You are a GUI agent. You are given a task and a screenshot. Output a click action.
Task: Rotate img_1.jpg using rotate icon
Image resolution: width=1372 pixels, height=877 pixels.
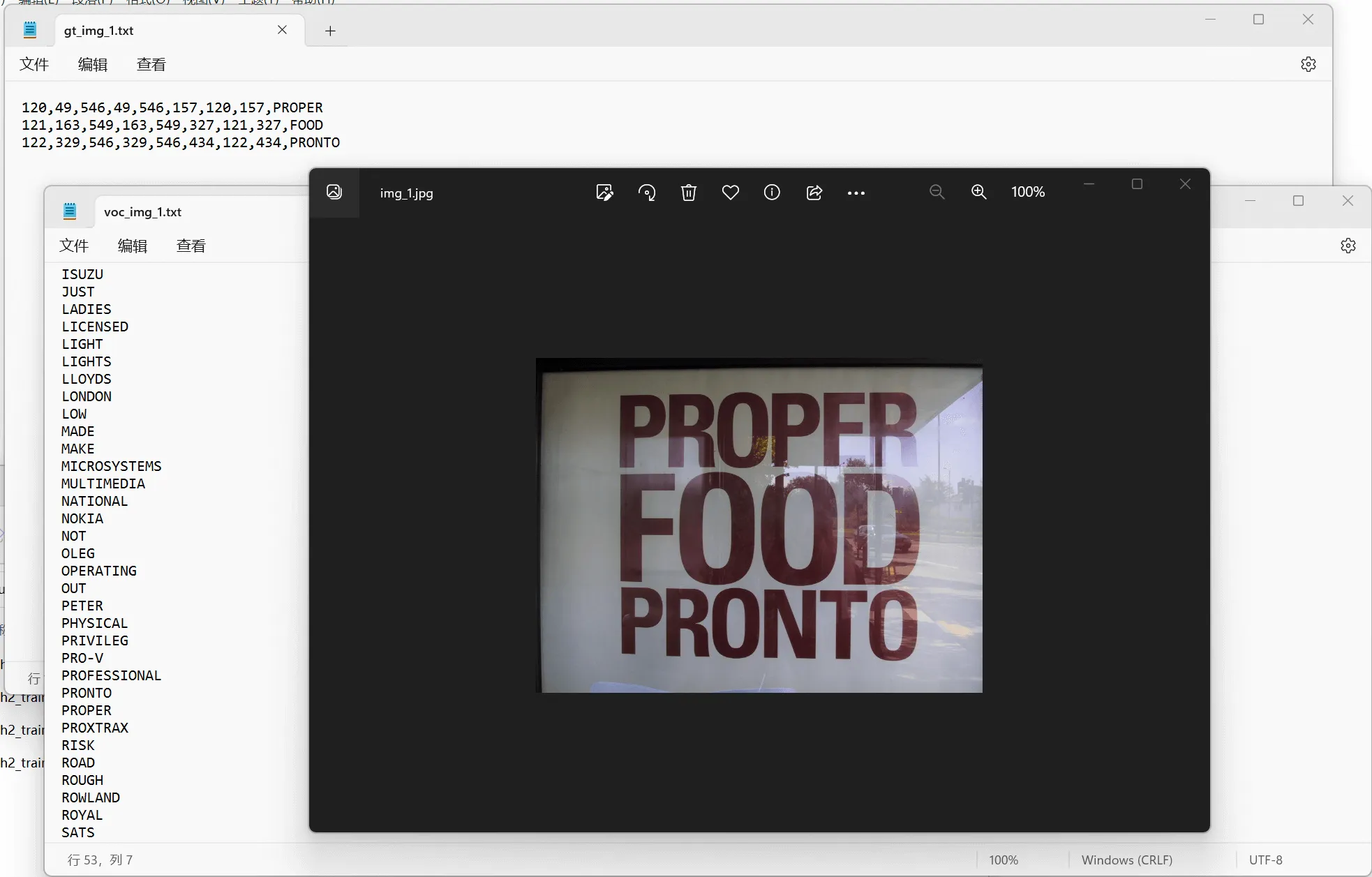tap(647, 193)
